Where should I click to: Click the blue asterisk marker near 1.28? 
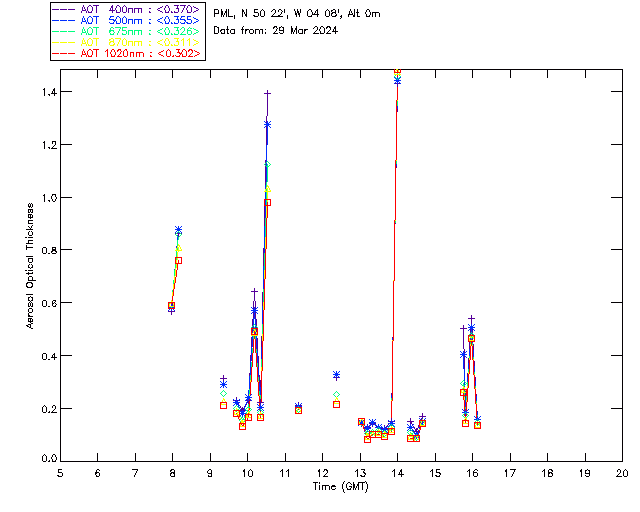[x=267, y=125]
